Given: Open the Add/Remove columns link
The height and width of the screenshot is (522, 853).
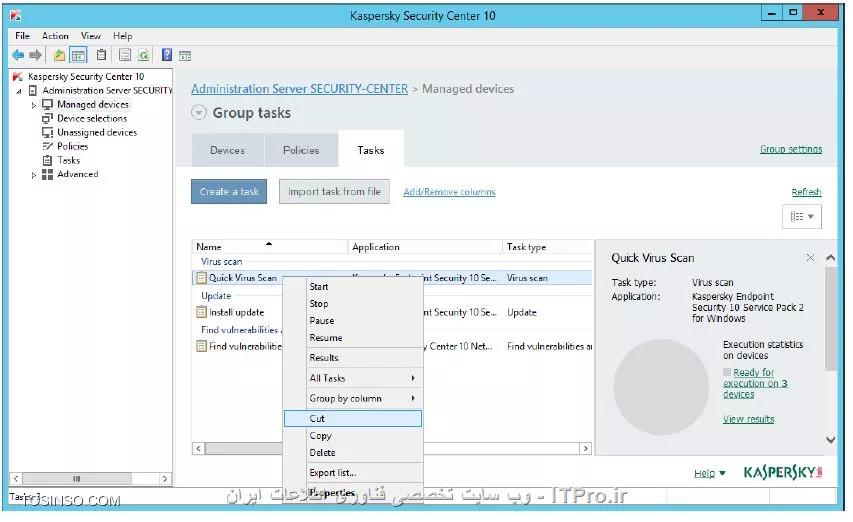Looking at the screenshot, I should click(449, 192).
